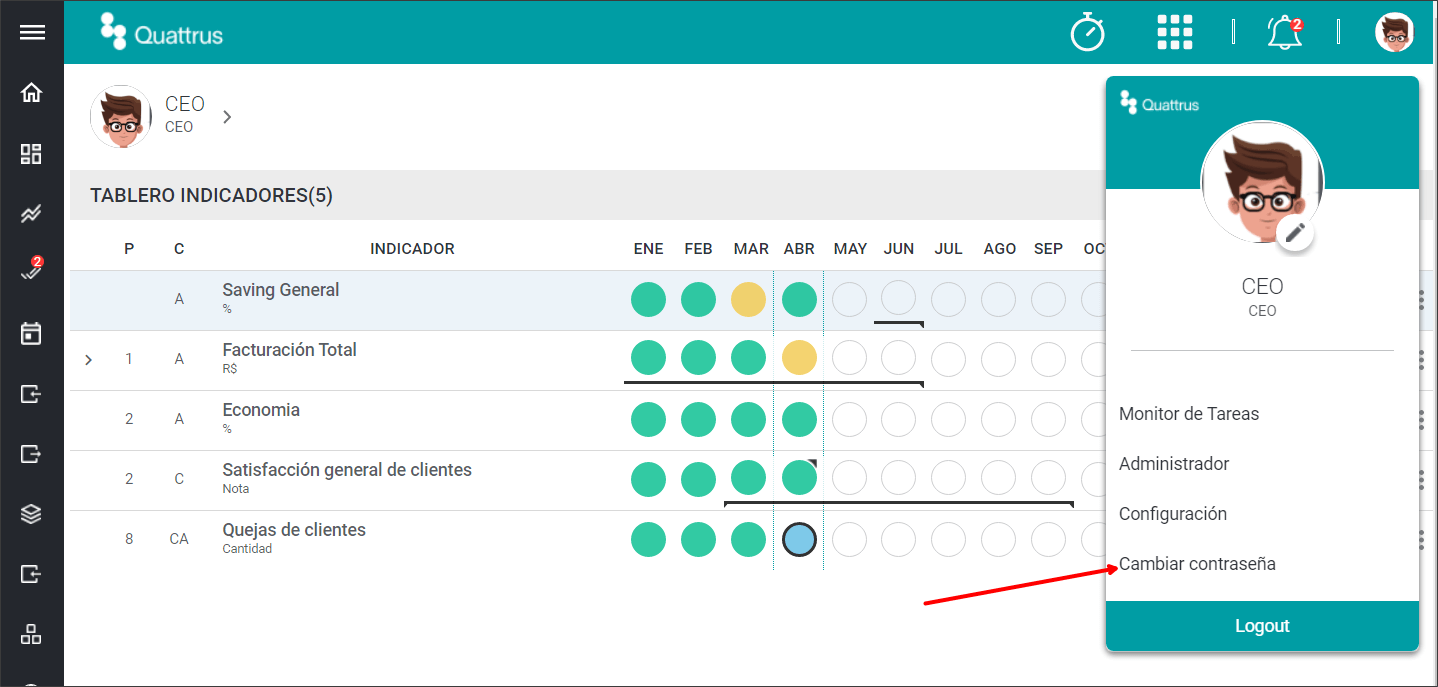Image resolution: width=1438 pixels, height=687 pixels.
Task: Edit profile photo pencil icon
Action: coord(1295,233)
